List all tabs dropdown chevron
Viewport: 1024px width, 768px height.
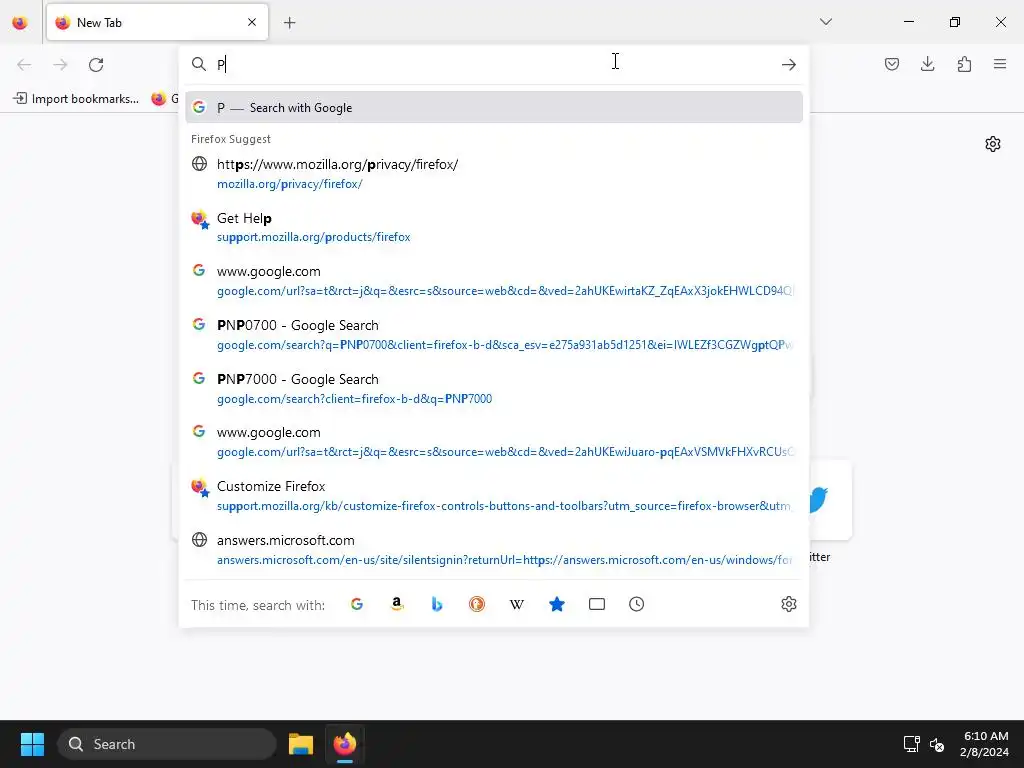[x=826, y=22]
